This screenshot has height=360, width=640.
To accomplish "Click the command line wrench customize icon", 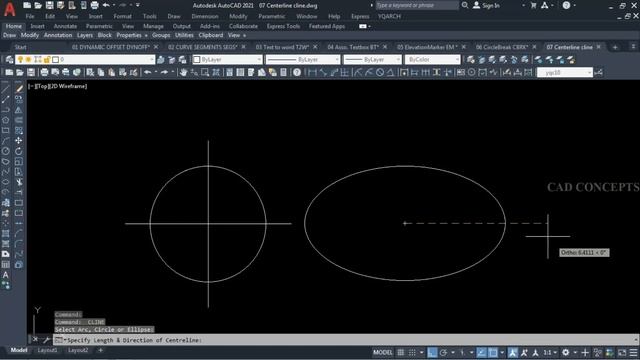I will [x=46, y=340].
